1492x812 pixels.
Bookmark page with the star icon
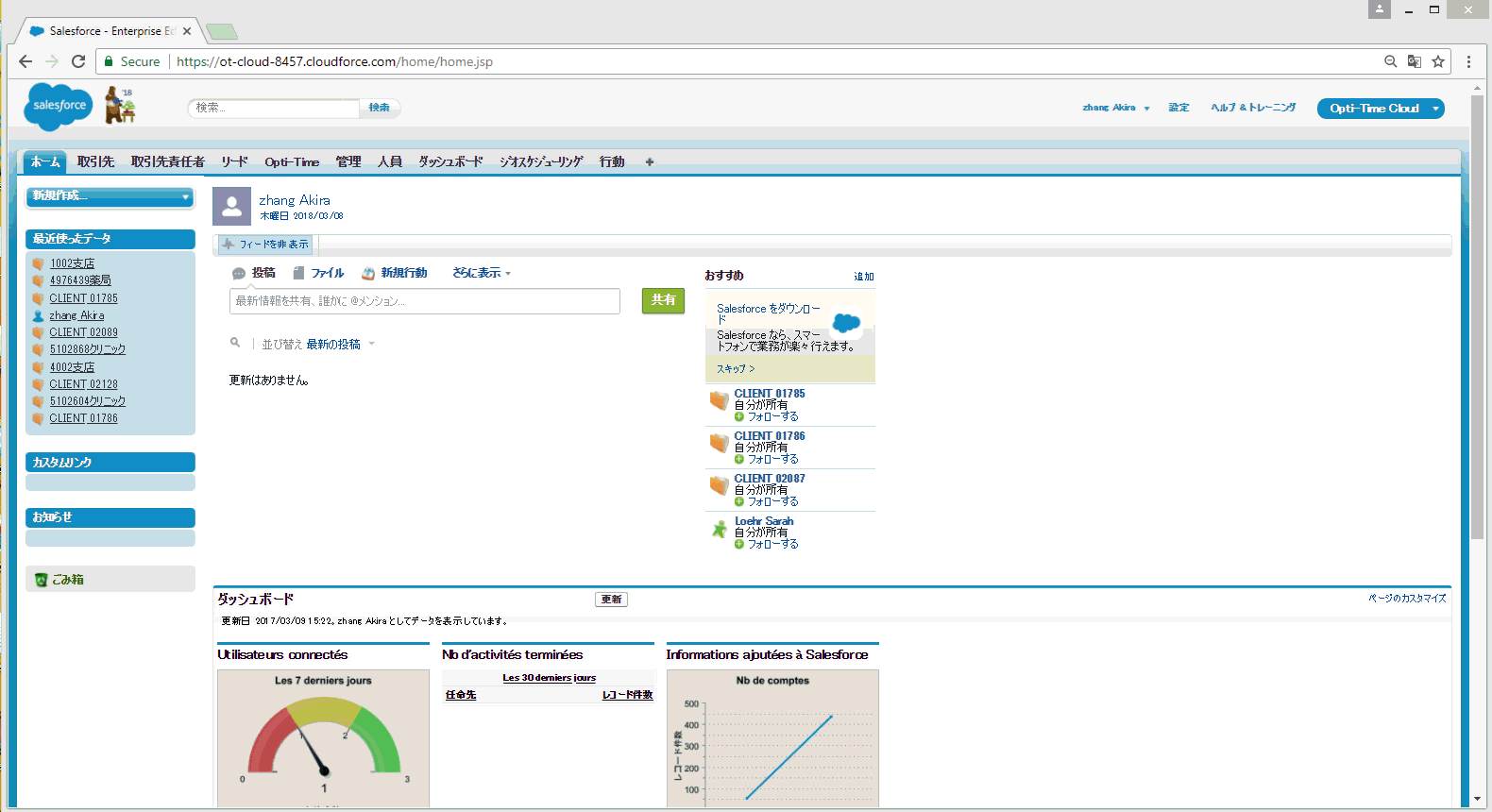coord(1438,61)
